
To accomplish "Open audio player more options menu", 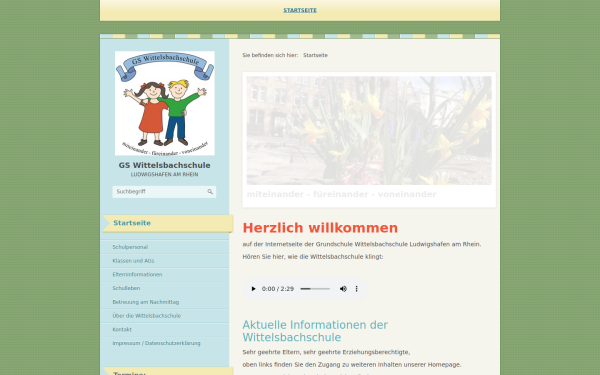I will (x=356, y=289).
